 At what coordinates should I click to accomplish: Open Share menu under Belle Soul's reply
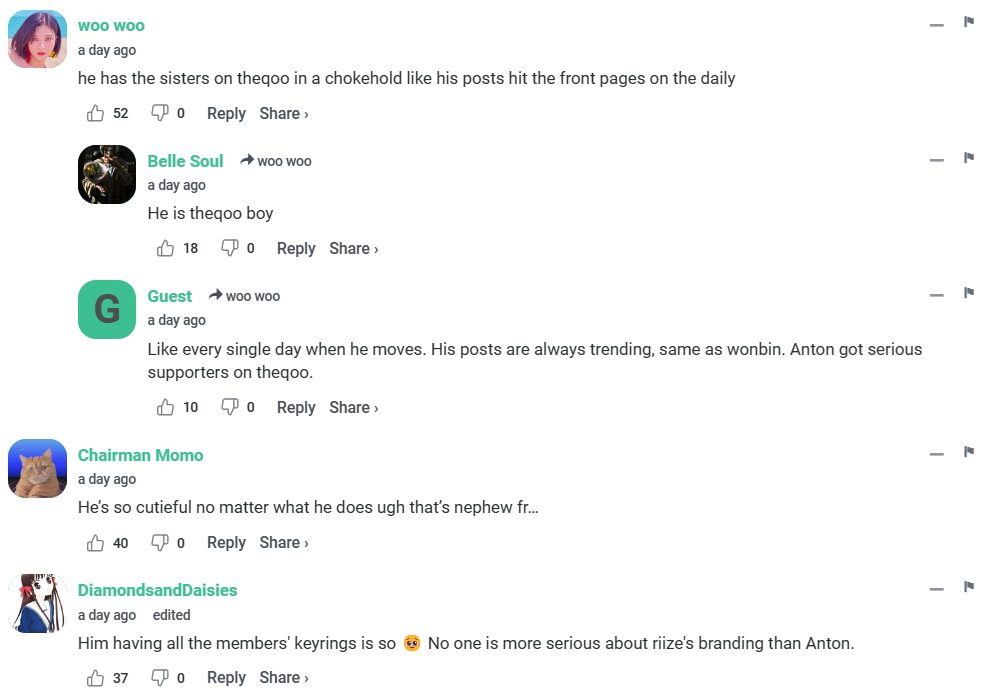[x=353, y=248]
